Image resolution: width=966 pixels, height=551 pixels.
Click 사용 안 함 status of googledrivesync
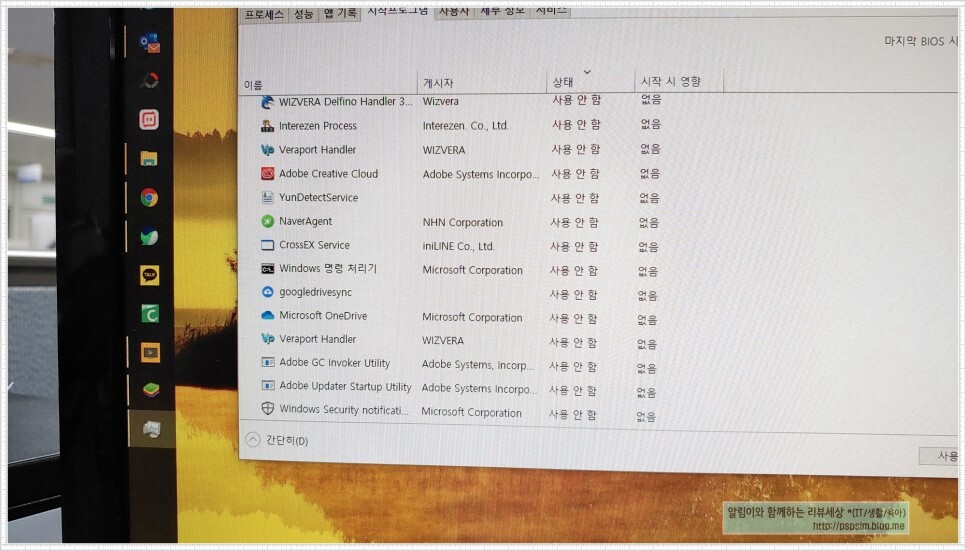point(574,295)
